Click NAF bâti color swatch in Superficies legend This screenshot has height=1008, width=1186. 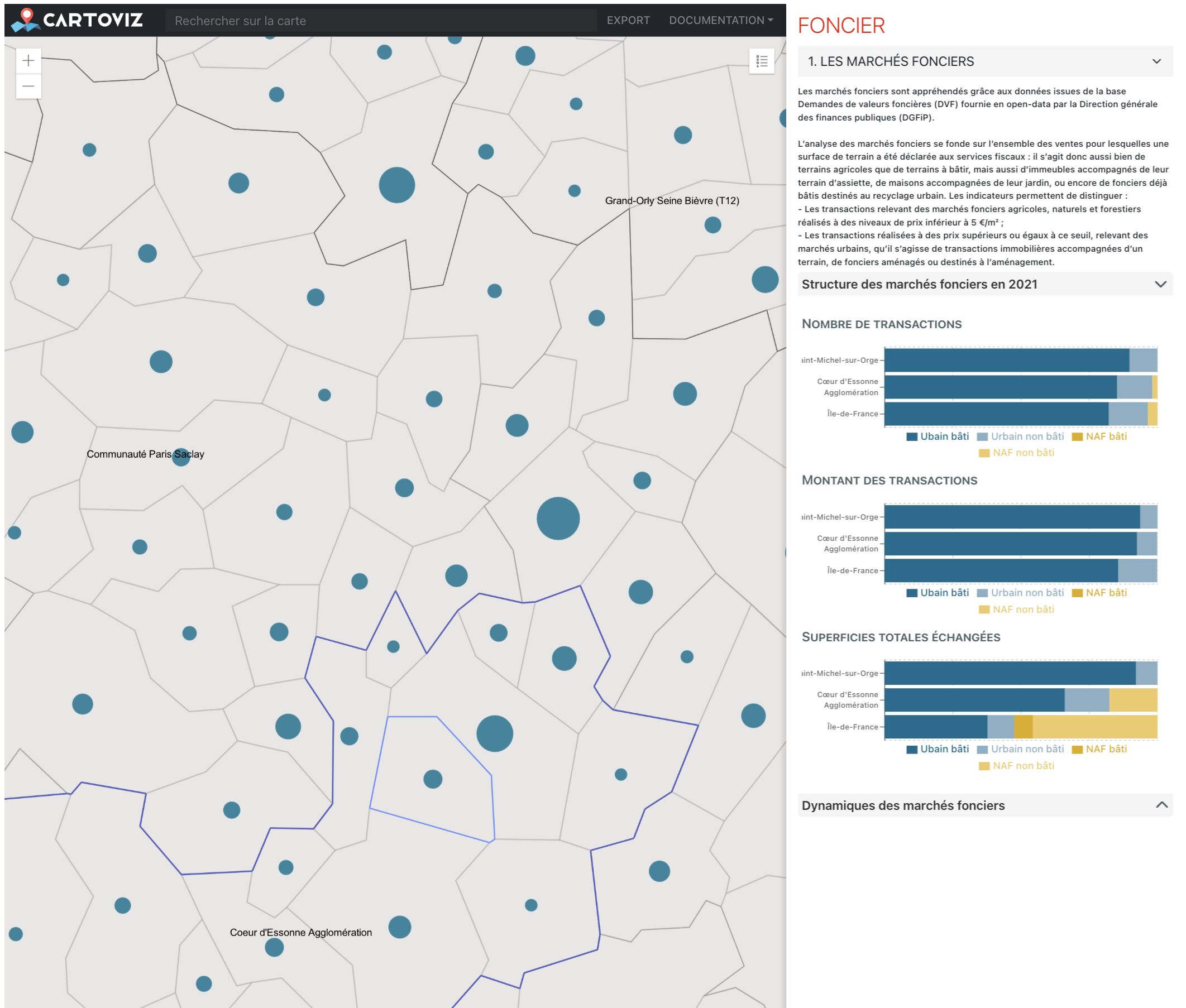click(1077, 750)
